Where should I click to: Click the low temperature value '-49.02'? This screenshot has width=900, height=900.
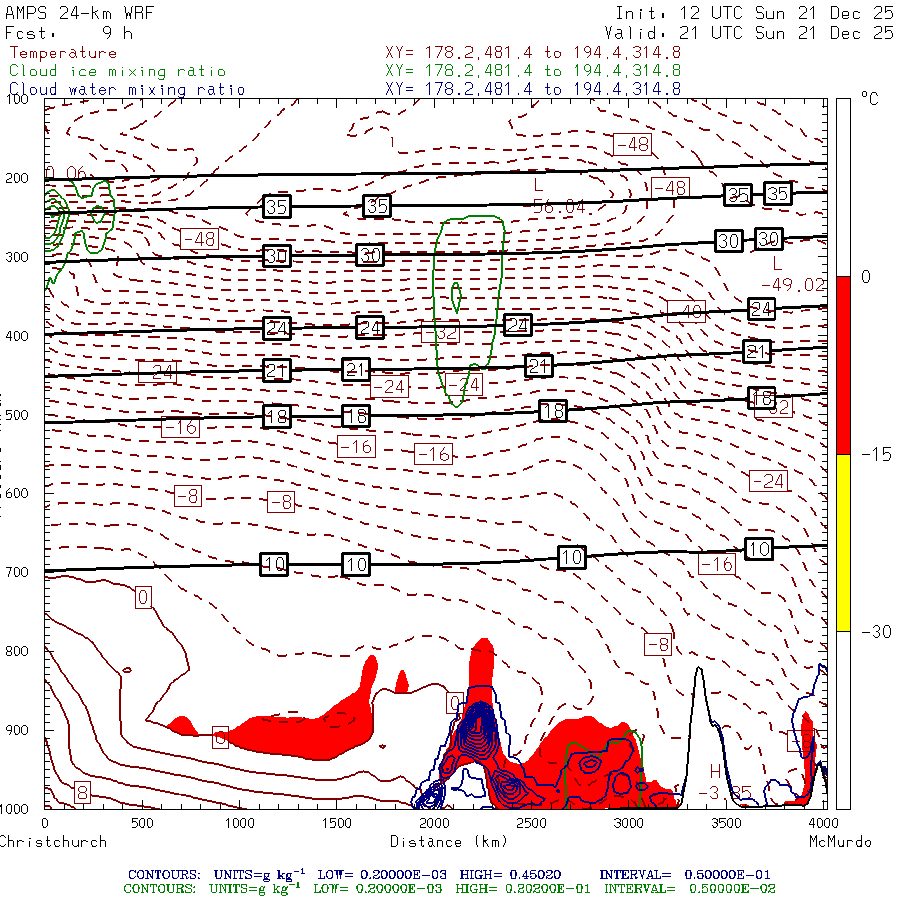(x=793, y=285)
